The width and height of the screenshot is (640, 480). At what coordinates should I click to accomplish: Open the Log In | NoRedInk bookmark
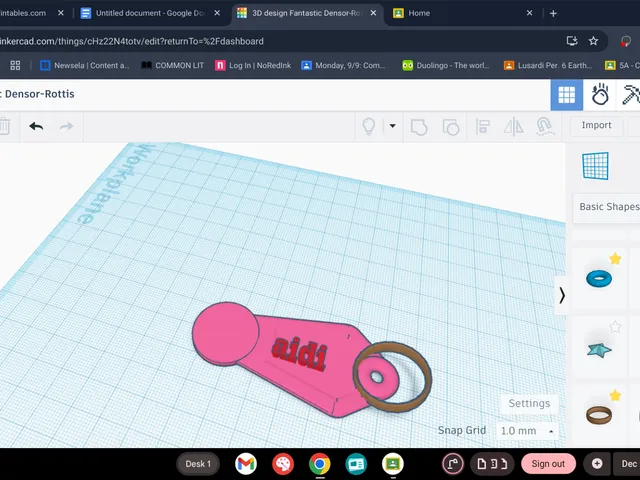point(253,65)
